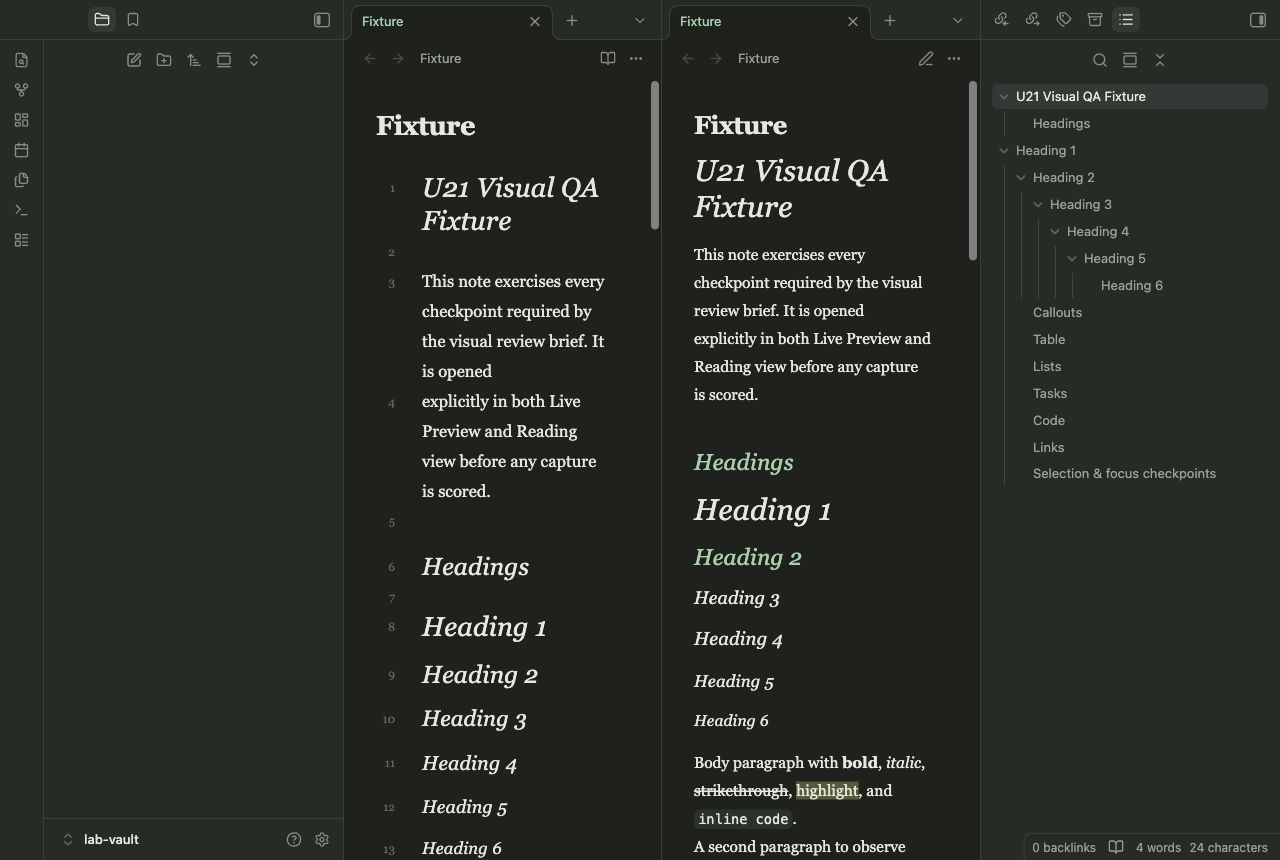
Task: Switch left pane to Reading view book icon
Action: pos(607,59)
